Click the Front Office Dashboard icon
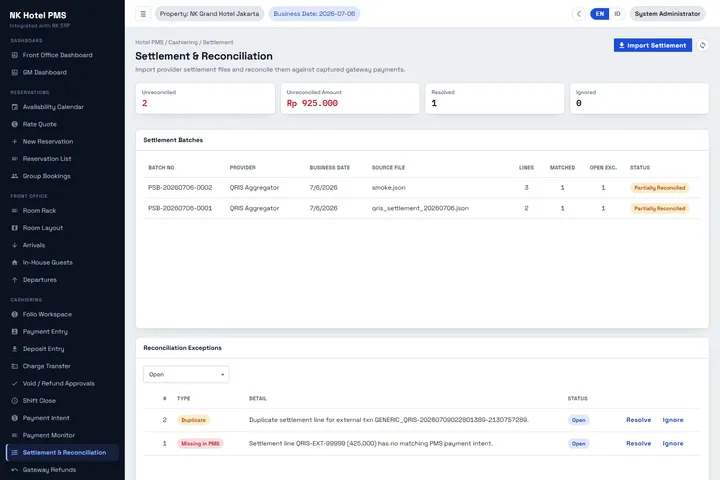The height and width of the screenshot is (480, 720). click(15, 55)
